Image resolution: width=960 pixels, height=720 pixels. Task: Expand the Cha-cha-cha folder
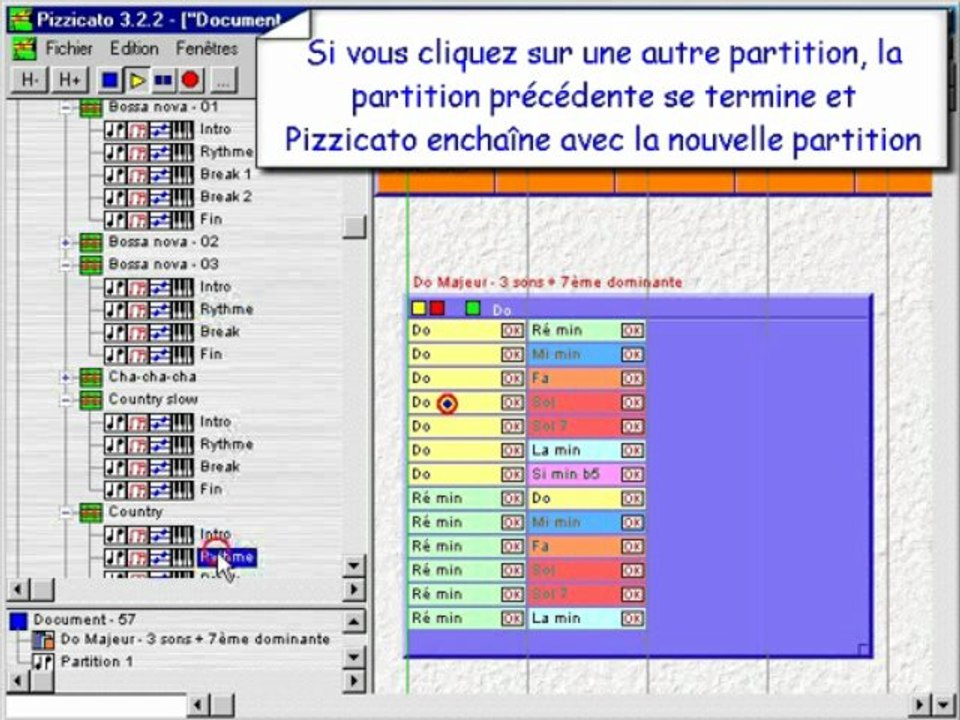coord(66,378)
